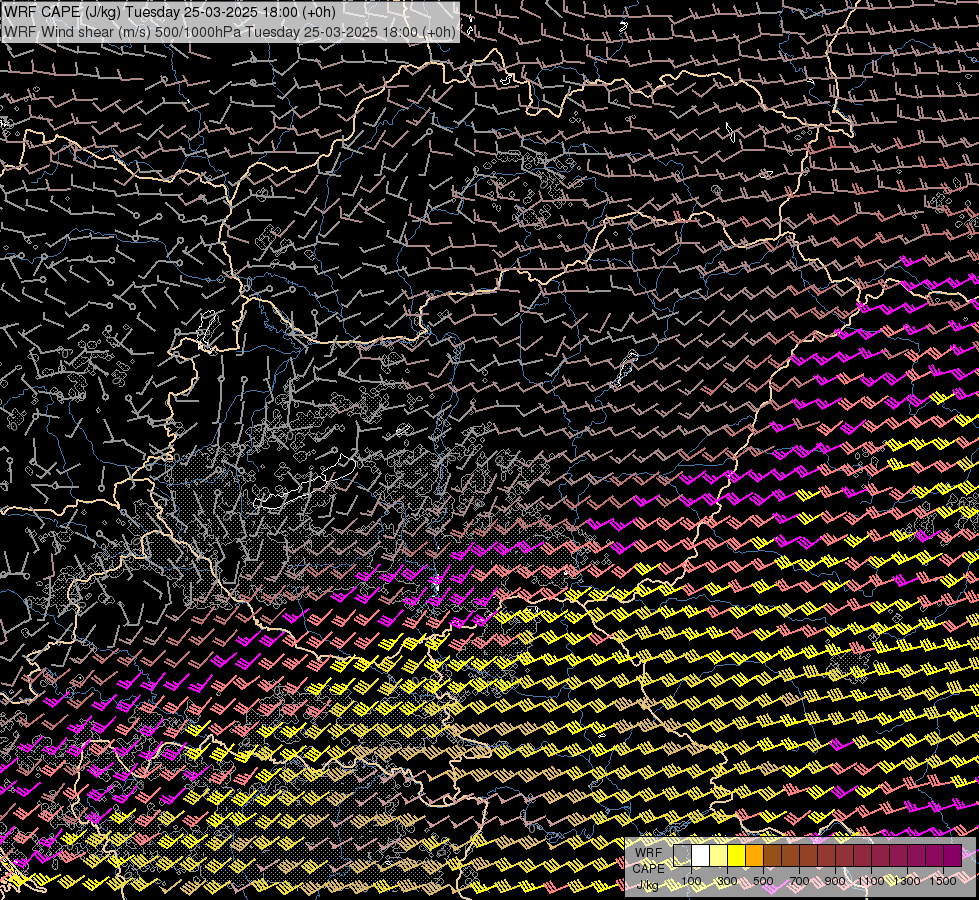Click the WRF CAPE title line
Screen dimensions: 979x900
click(x=169, y=11)
